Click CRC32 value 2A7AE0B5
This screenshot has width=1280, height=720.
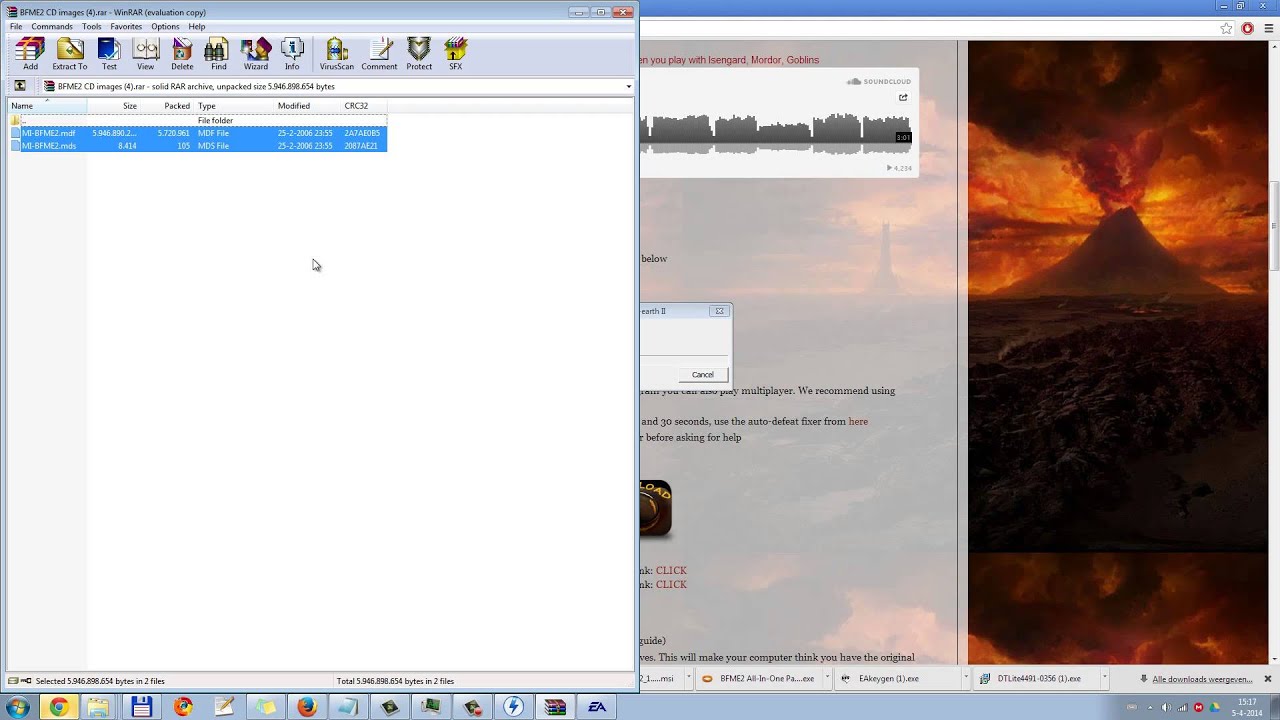pos(362,133)
